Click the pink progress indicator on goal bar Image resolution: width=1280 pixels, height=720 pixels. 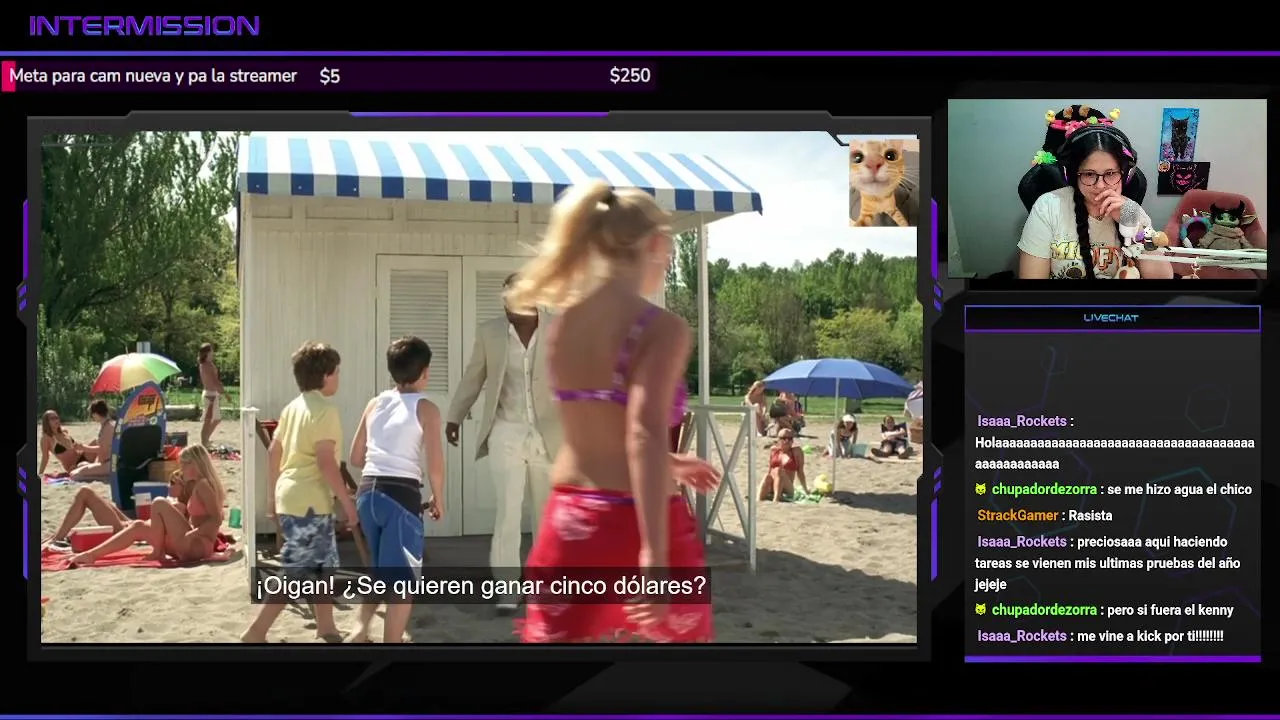pos(7,77)
